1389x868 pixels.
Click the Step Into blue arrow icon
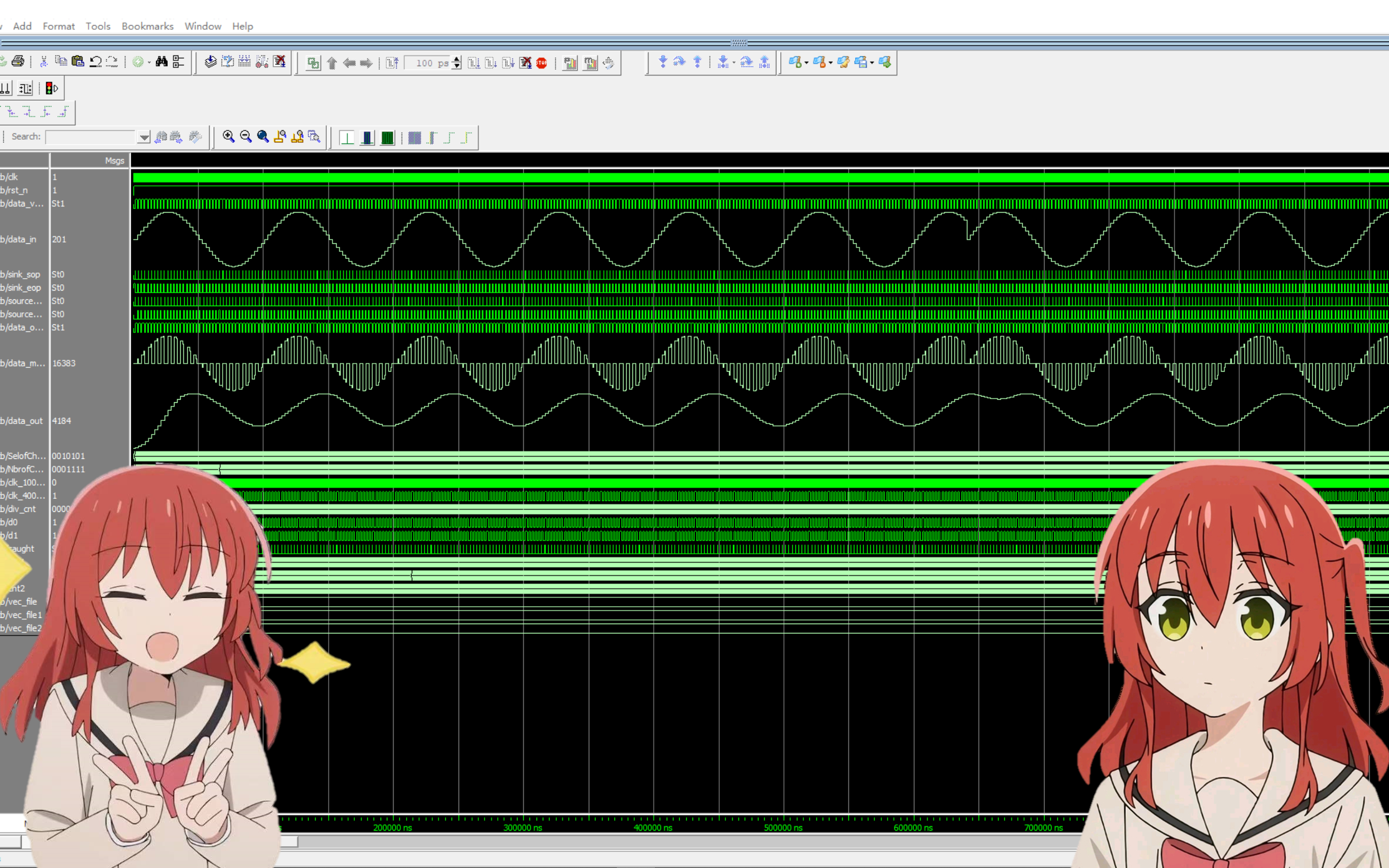[663, 62]
